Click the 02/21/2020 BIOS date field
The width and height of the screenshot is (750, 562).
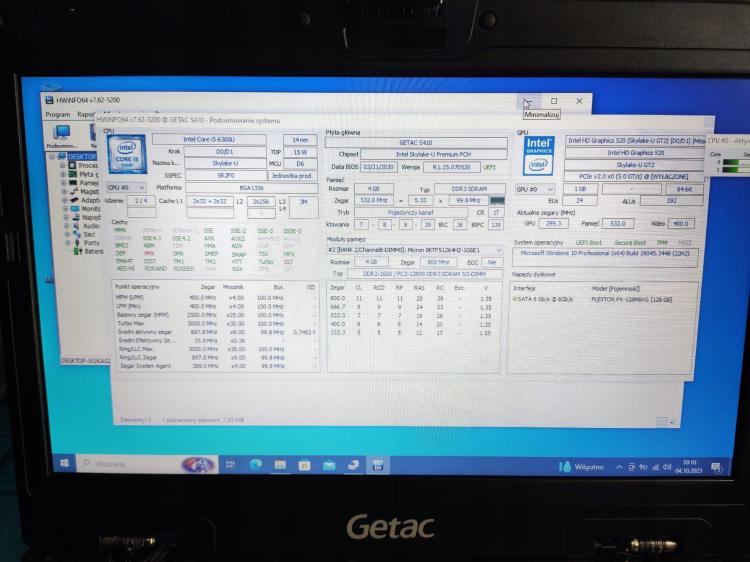pyautogui.click(x=378, y=167)
